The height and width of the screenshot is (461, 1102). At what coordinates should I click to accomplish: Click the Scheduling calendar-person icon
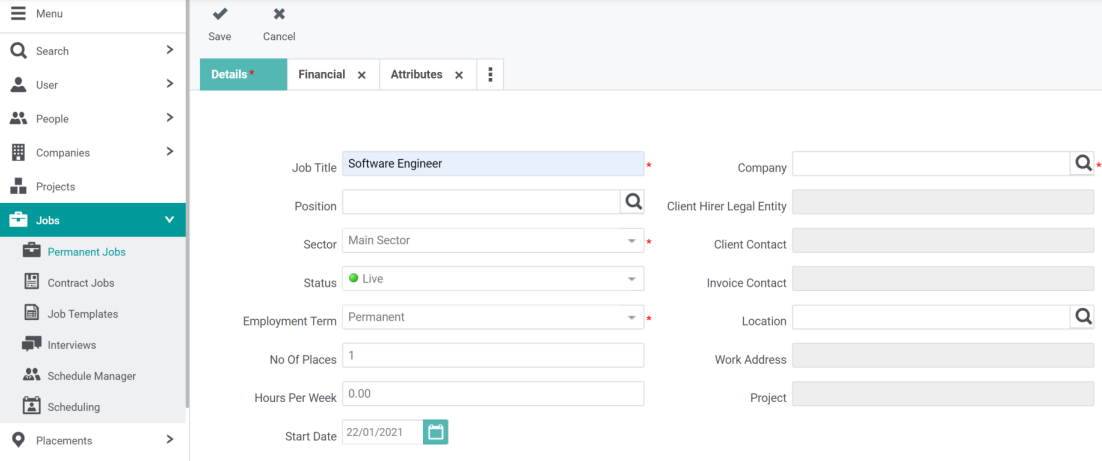[x=32, y=406]
